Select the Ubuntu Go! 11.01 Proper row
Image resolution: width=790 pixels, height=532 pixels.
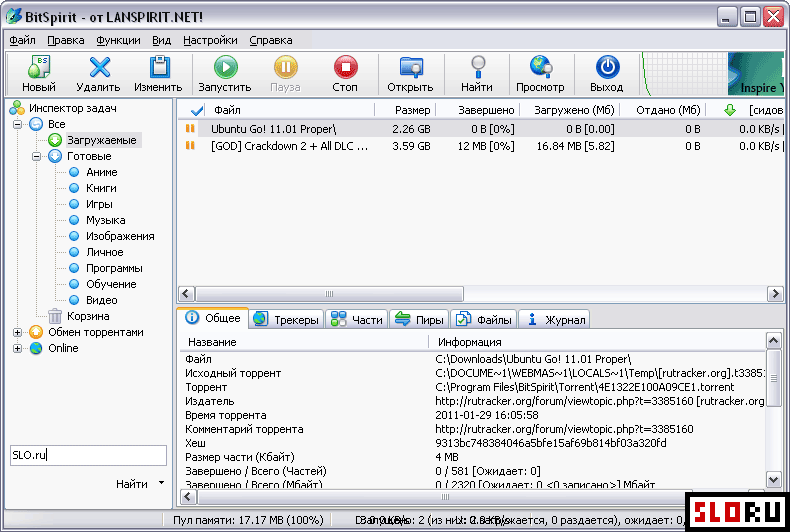[483, 129]
